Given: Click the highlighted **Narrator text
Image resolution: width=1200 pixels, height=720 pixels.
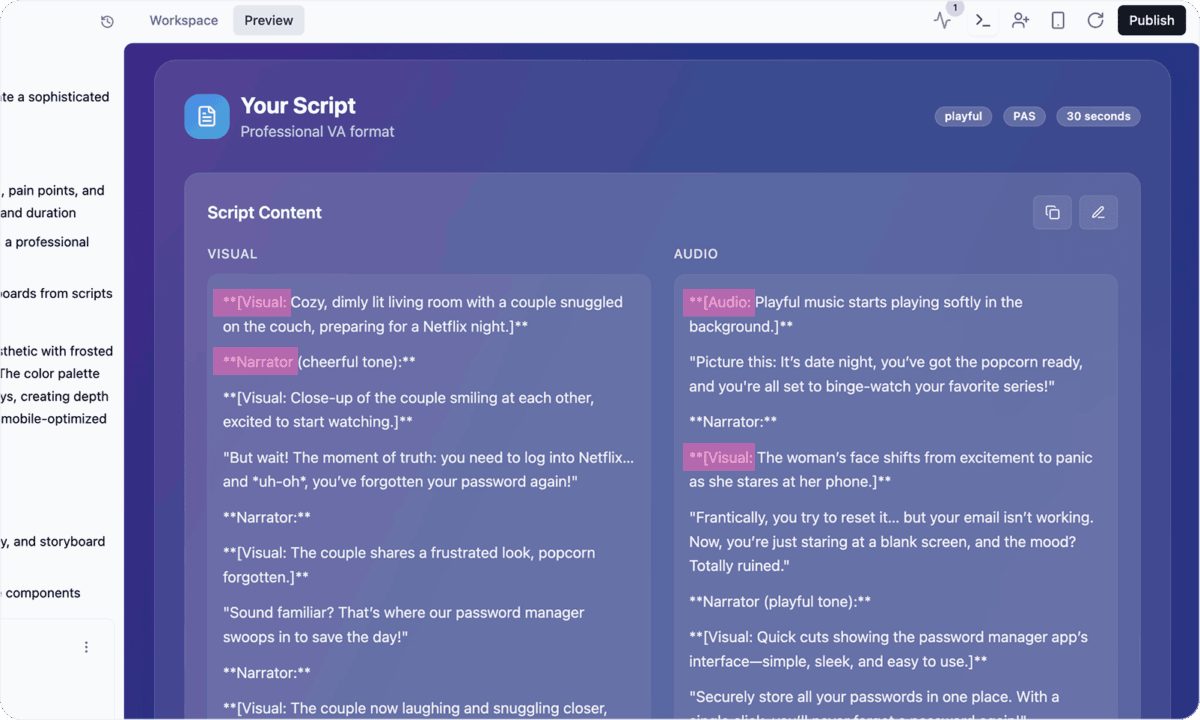Looking at the screenshot, I should coord(256,362).
